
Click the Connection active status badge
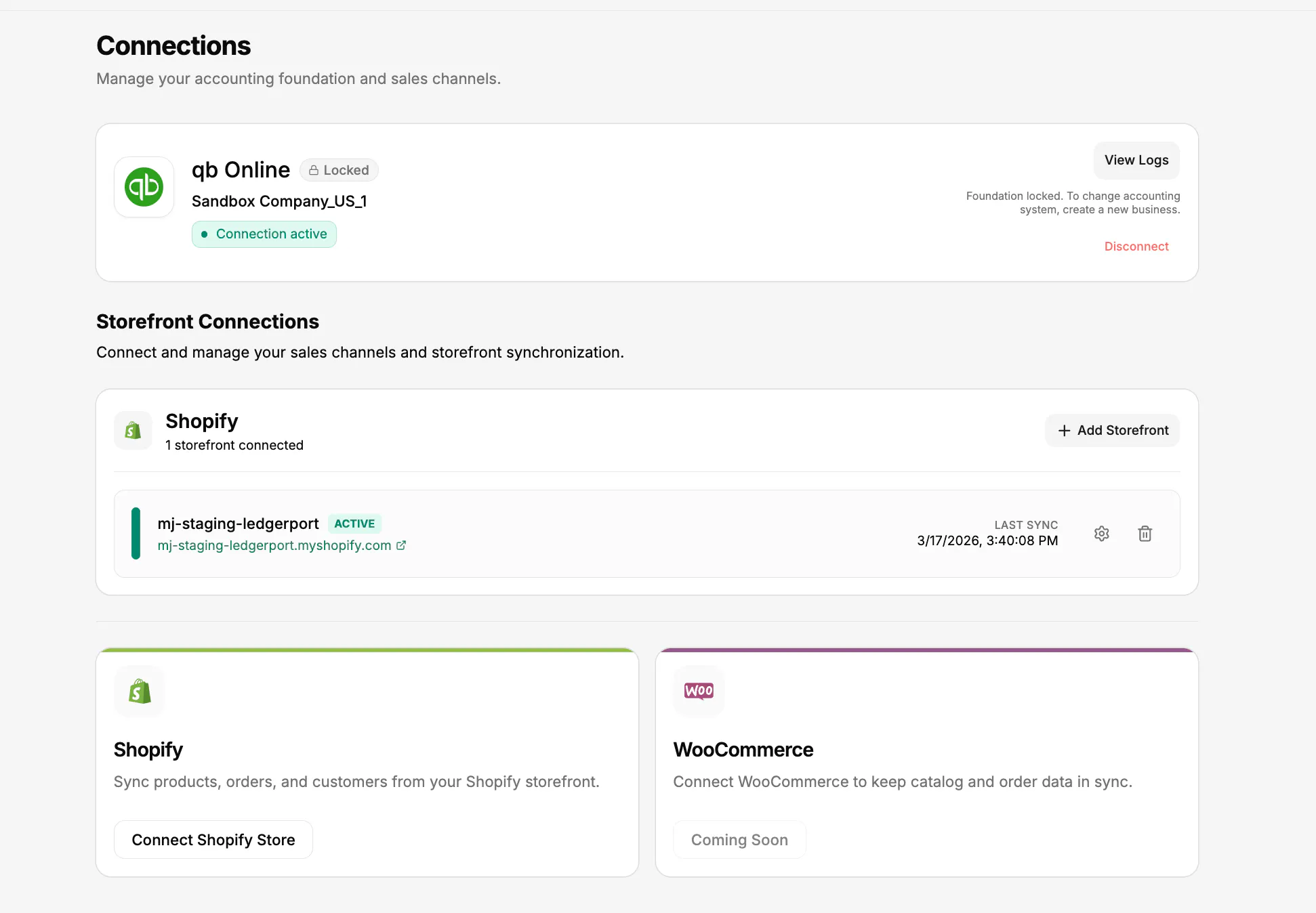264,234
